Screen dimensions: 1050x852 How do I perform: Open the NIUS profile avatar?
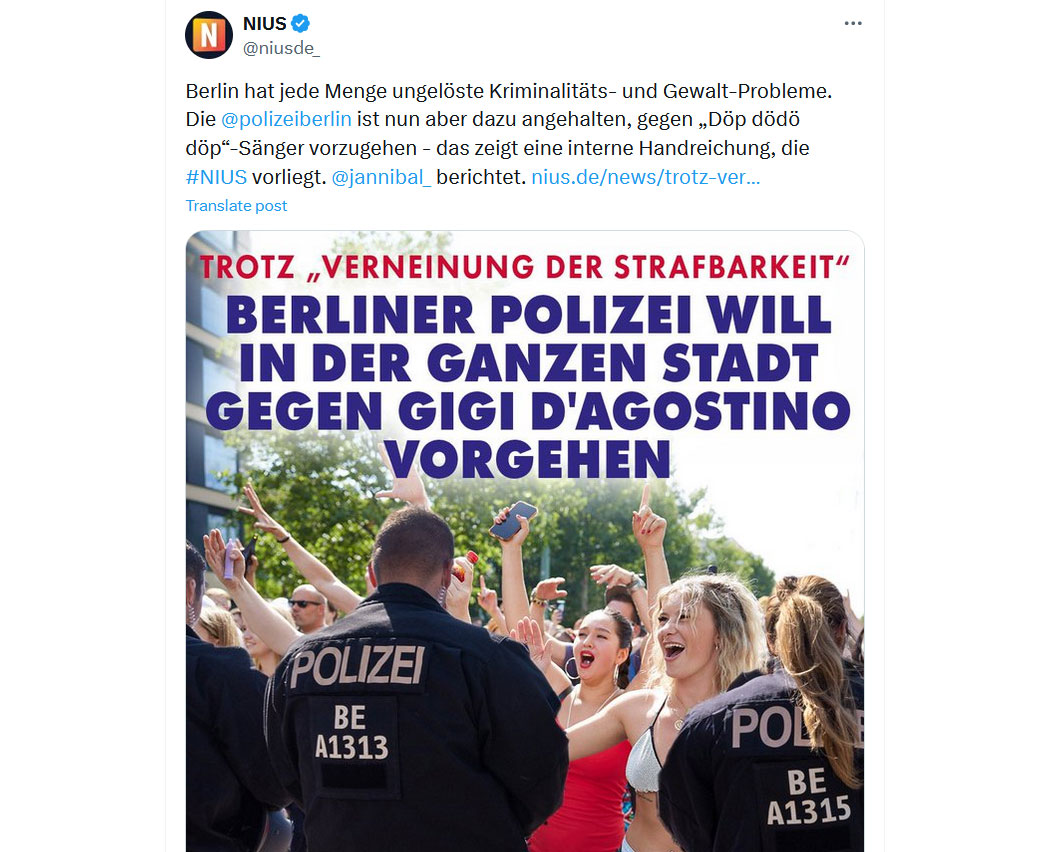coord(209,35)
